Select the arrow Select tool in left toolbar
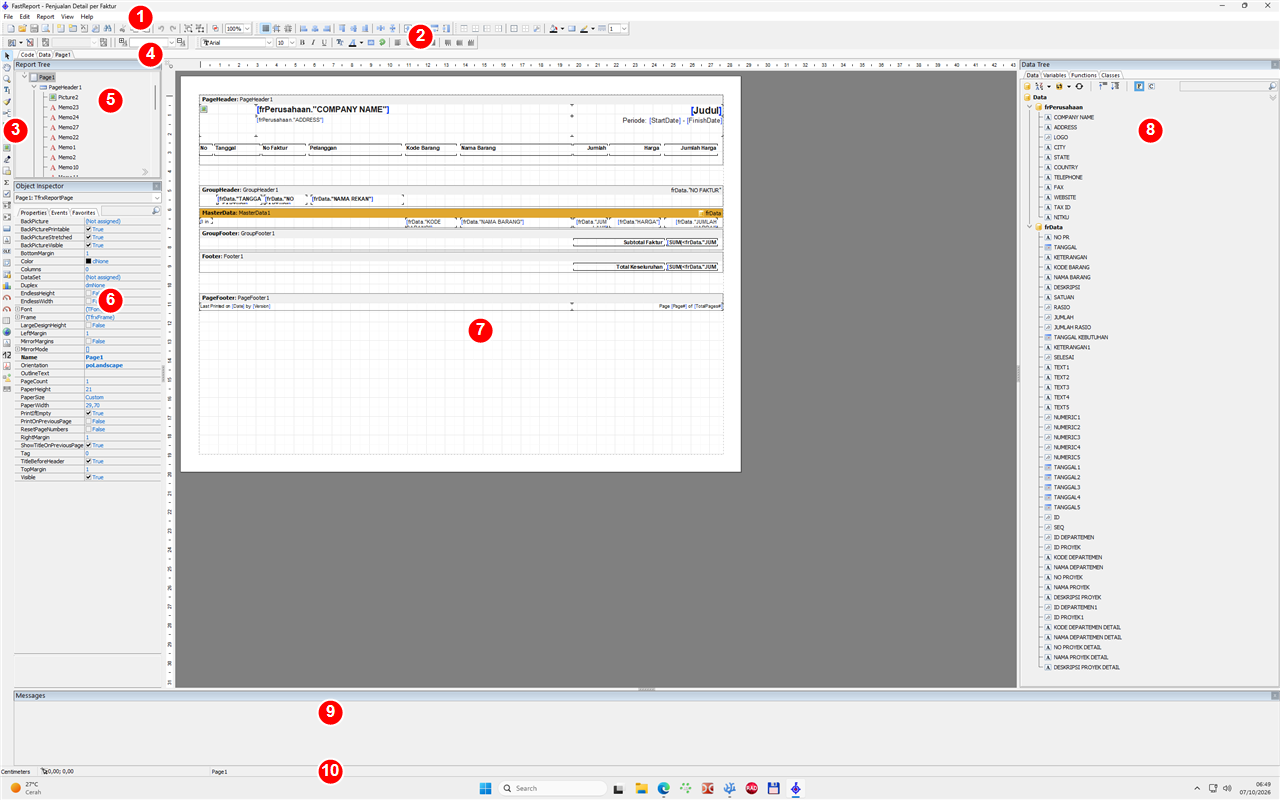Screen dimensions: 1280x800 [x=7, y=56]
